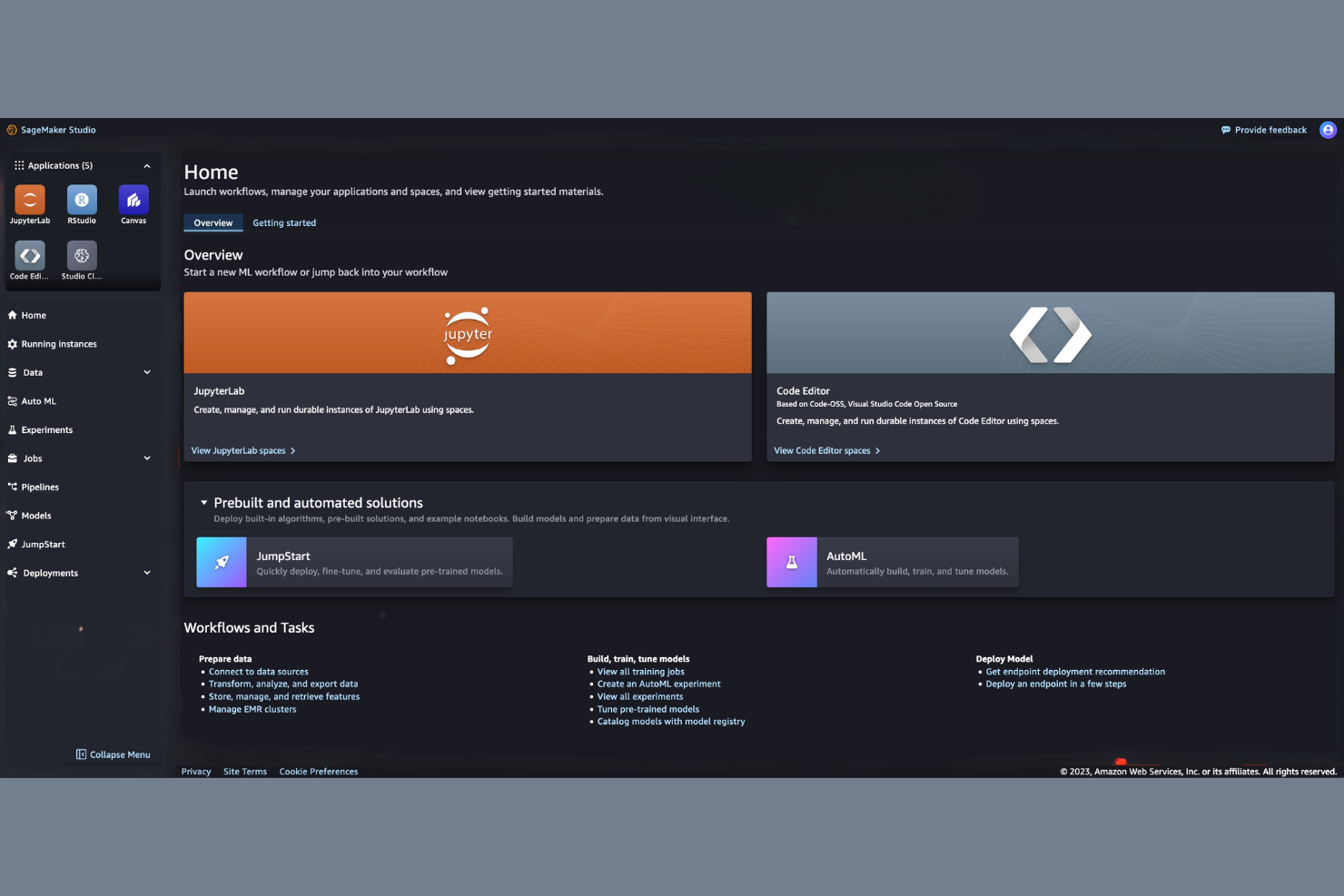1344x896 pixels.
Task: Click the SageMaker Studio logo icon
Action: (12, 130)
